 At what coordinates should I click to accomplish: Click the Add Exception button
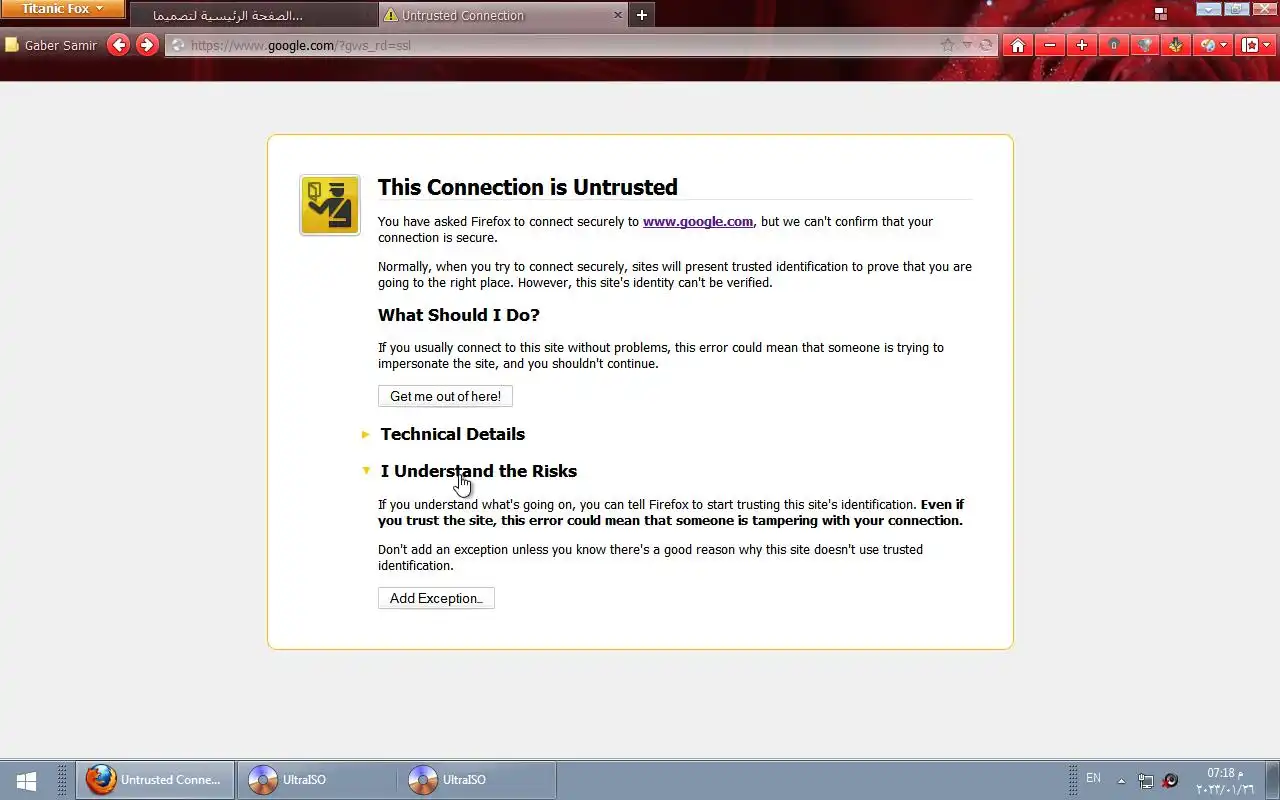click(436, 598)
